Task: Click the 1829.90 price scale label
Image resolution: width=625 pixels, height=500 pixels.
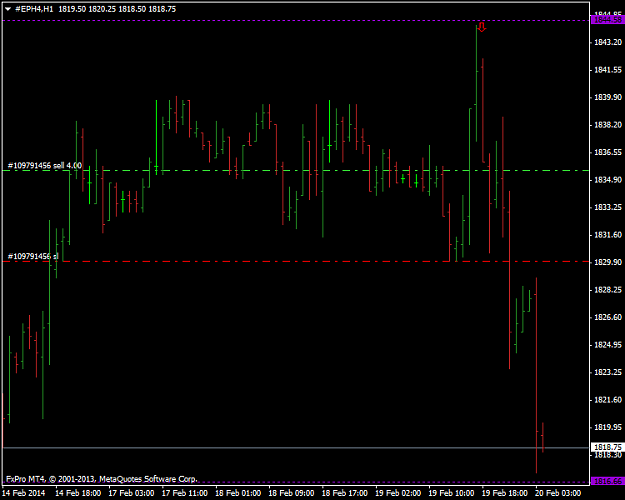Action: [608, 263]
